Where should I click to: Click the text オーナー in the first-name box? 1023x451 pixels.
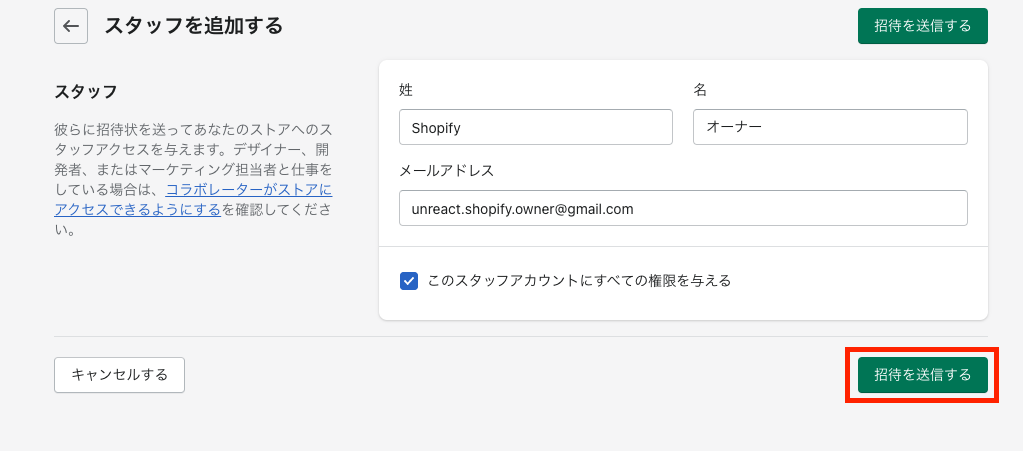click(x=734, y=128)
